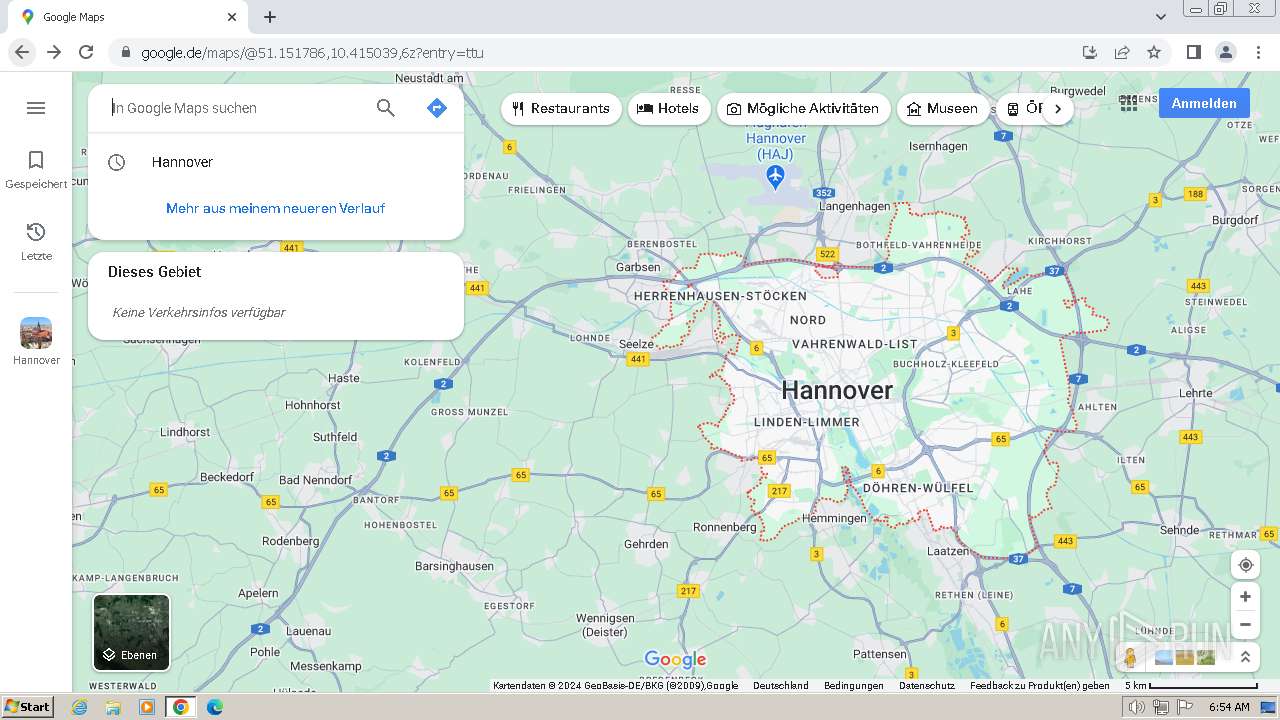Open the Ebenen layers thumbnail

(x=132, y=632)
